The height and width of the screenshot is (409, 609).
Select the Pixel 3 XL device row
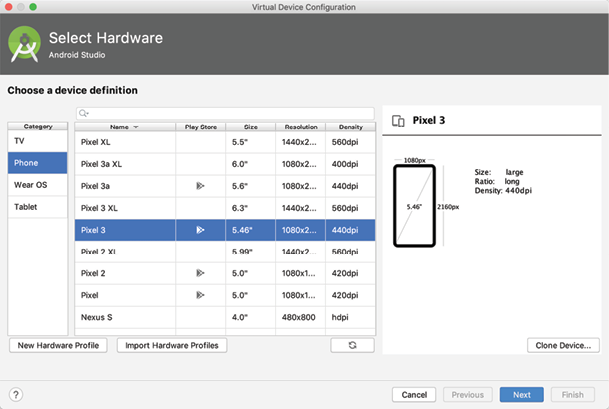(x=225, y=208)
